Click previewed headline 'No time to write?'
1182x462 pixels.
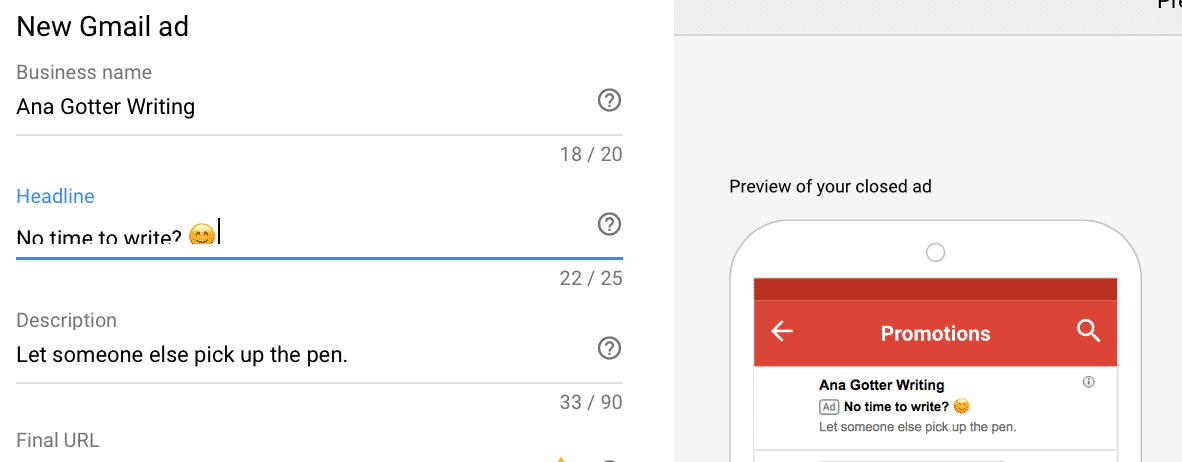[896, 407]
